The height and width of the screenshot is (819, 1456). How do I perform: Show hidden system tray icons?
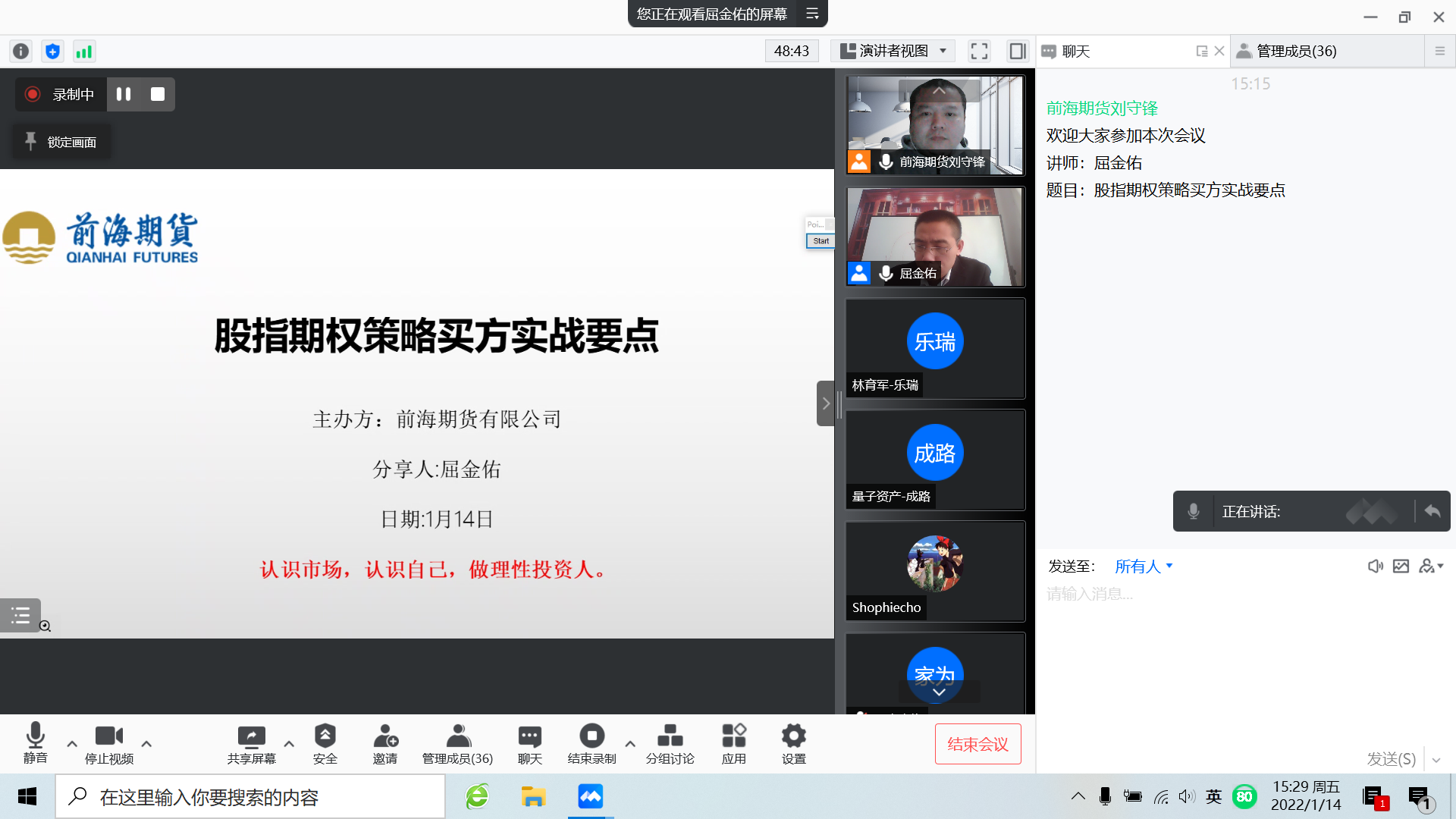point(1078,796)
